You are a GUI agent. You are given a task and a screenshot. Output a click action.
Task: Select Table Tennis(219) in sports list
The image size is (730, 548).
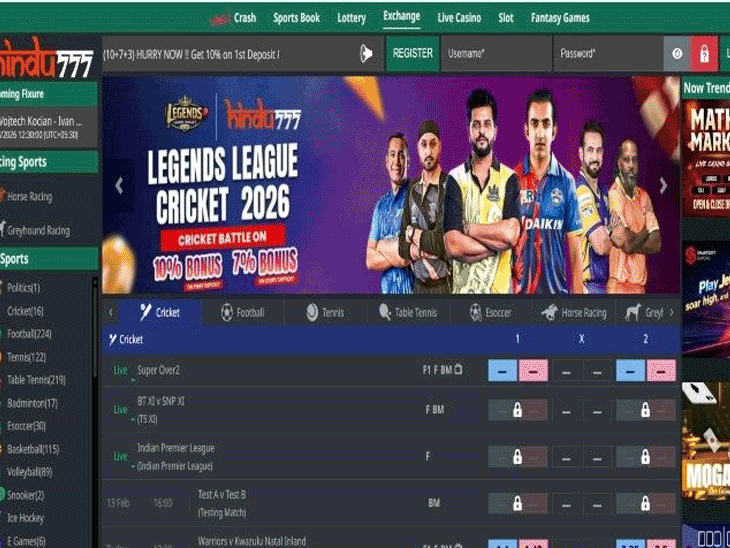click(36, 380)
